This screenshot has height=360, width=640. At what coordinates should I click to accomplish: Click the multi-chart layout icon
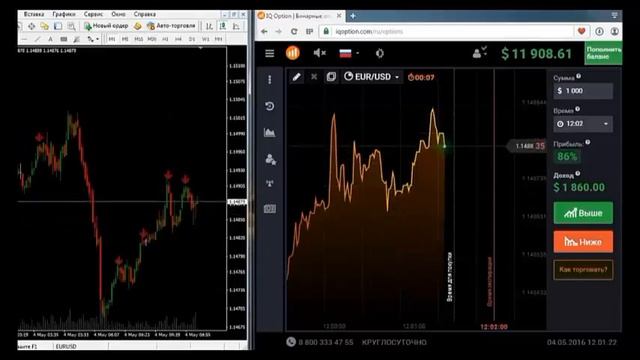click(331, 77)
